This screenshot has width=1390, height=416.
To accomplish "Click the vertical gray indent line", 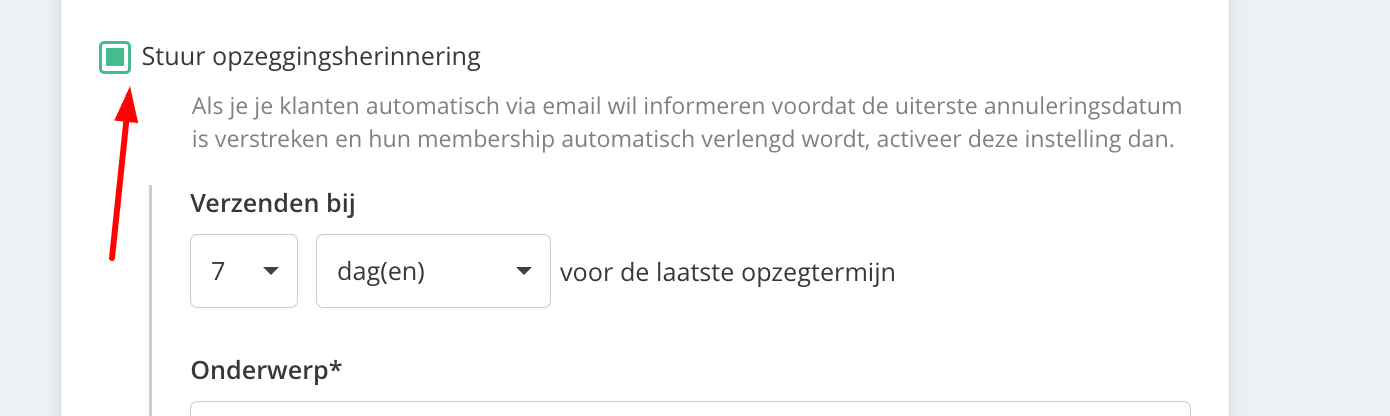I will (x=150, y=300).
